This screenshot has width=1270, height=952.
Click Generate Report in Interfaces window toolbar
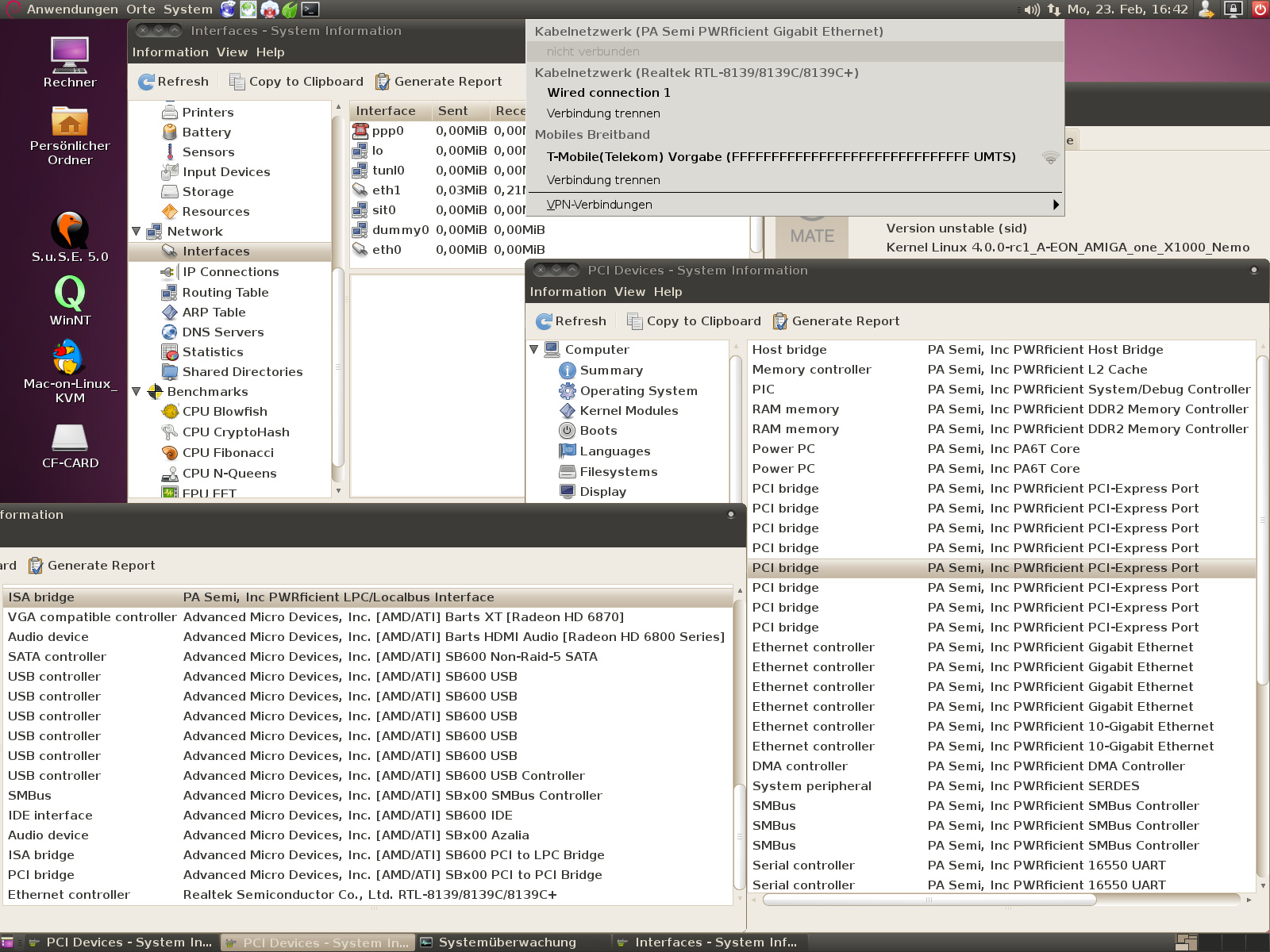pos(438,82)
